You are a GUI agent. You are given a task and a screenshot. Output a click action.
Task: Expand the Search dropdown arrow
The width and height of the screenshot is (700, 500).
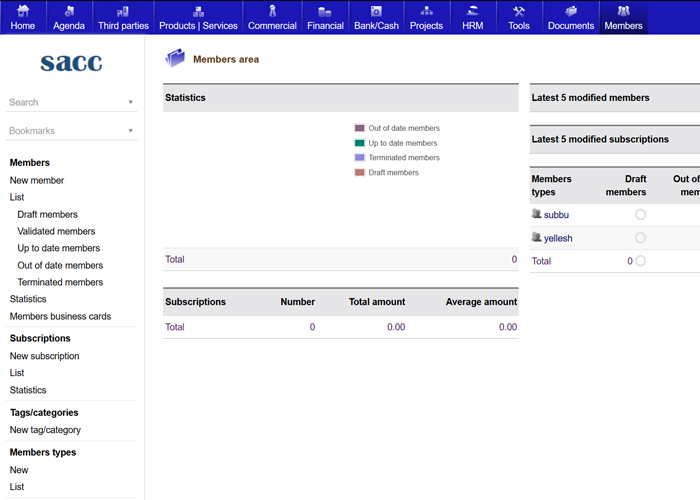pos(130,102)
